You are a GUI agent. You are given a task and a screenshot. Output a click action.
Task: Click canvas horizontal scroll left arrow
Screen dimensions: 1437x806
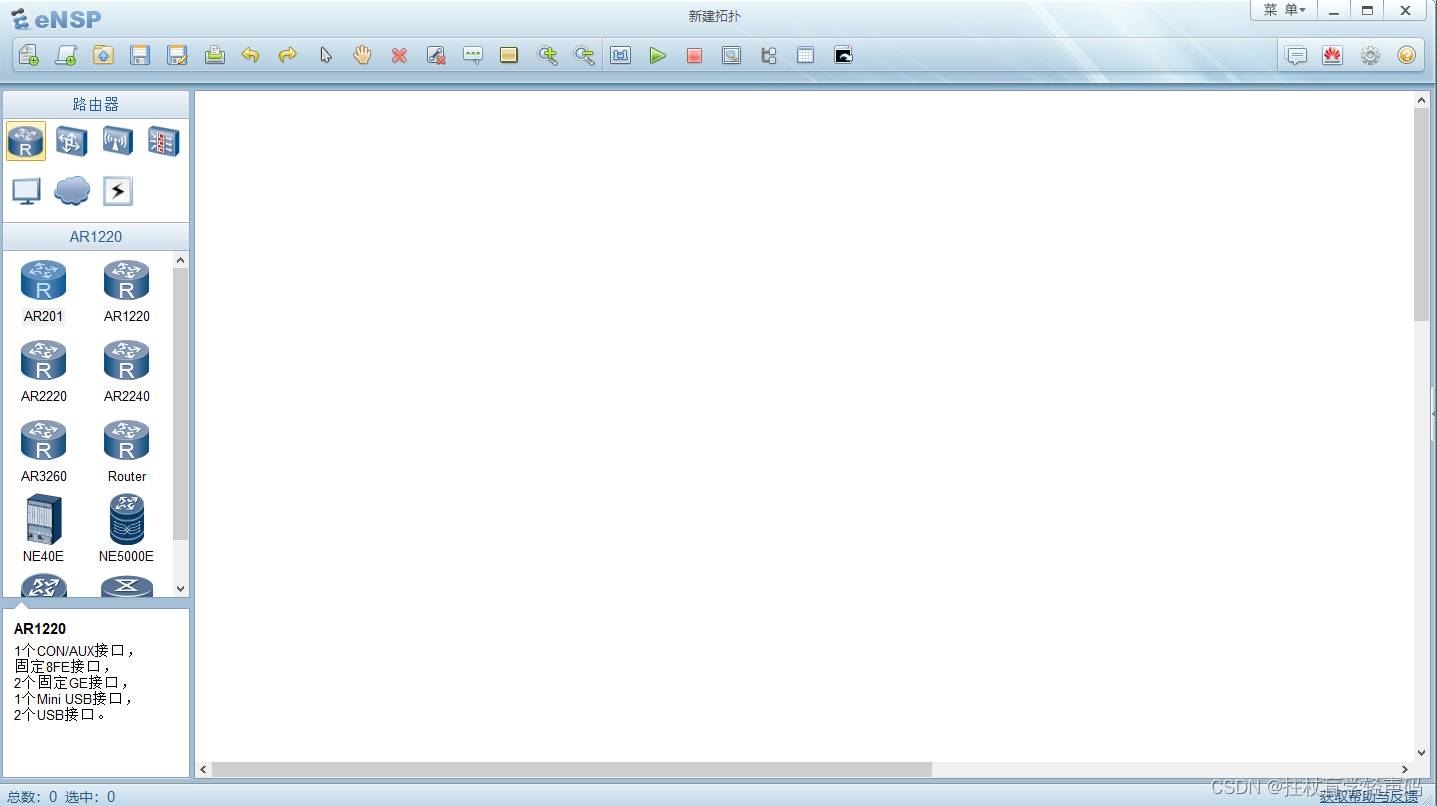(204, 770)
